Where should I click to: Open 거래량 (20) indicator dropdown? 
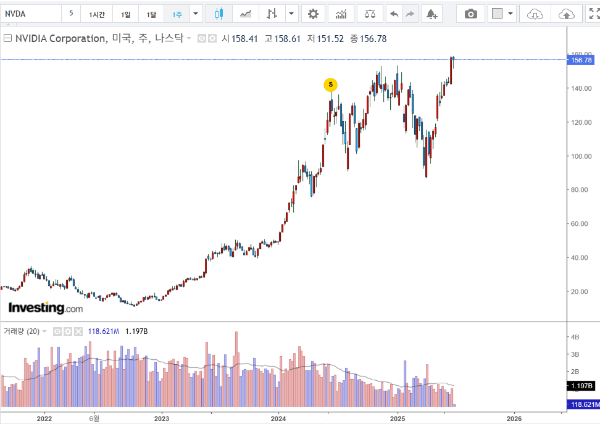click(44, 331)
